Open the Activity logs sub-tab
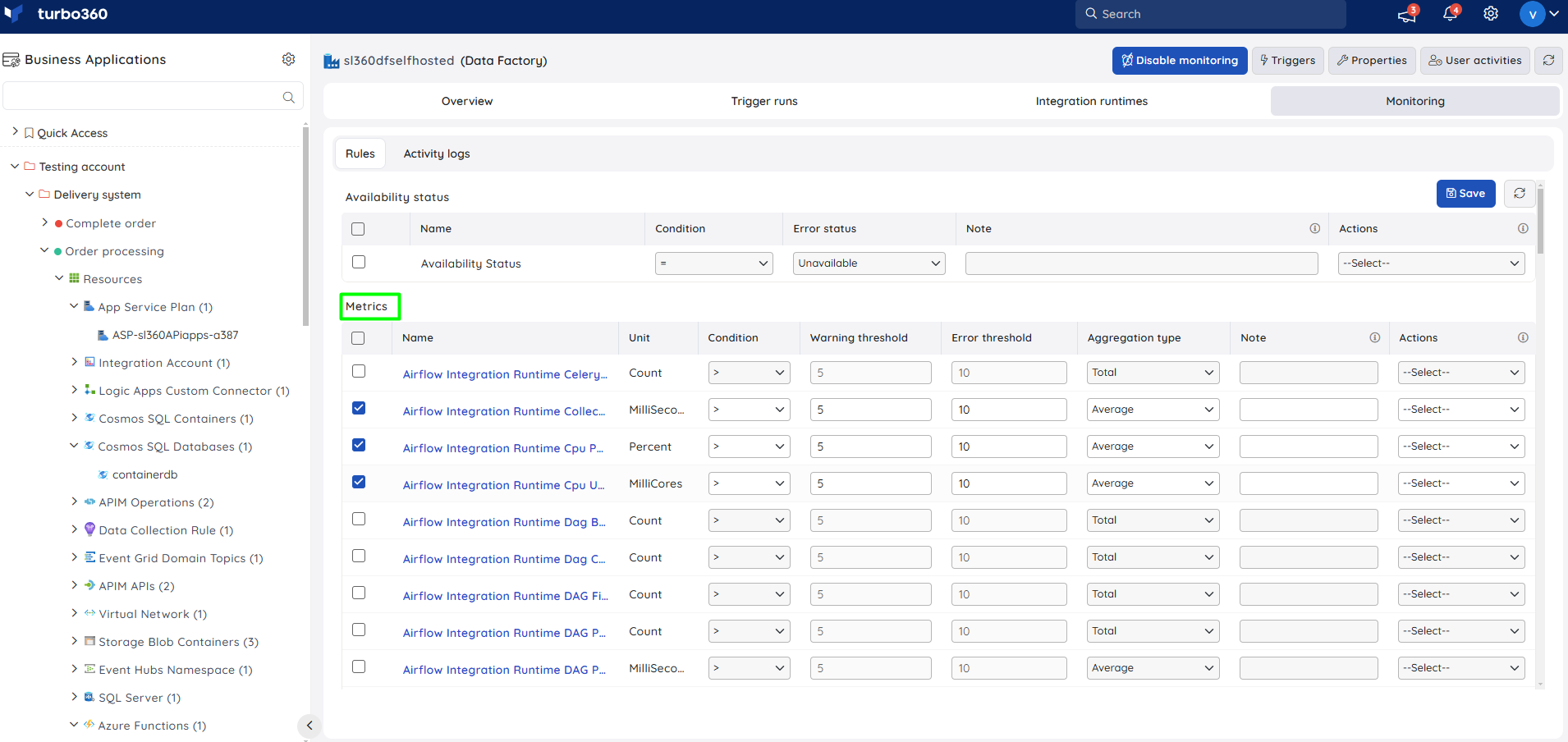 click(x=437, y=153)
